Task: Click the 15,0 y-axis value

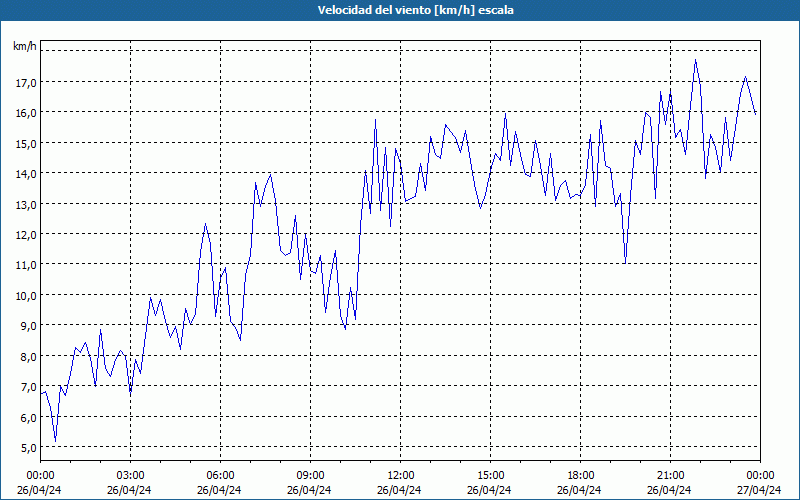Action: coord(26,143)
